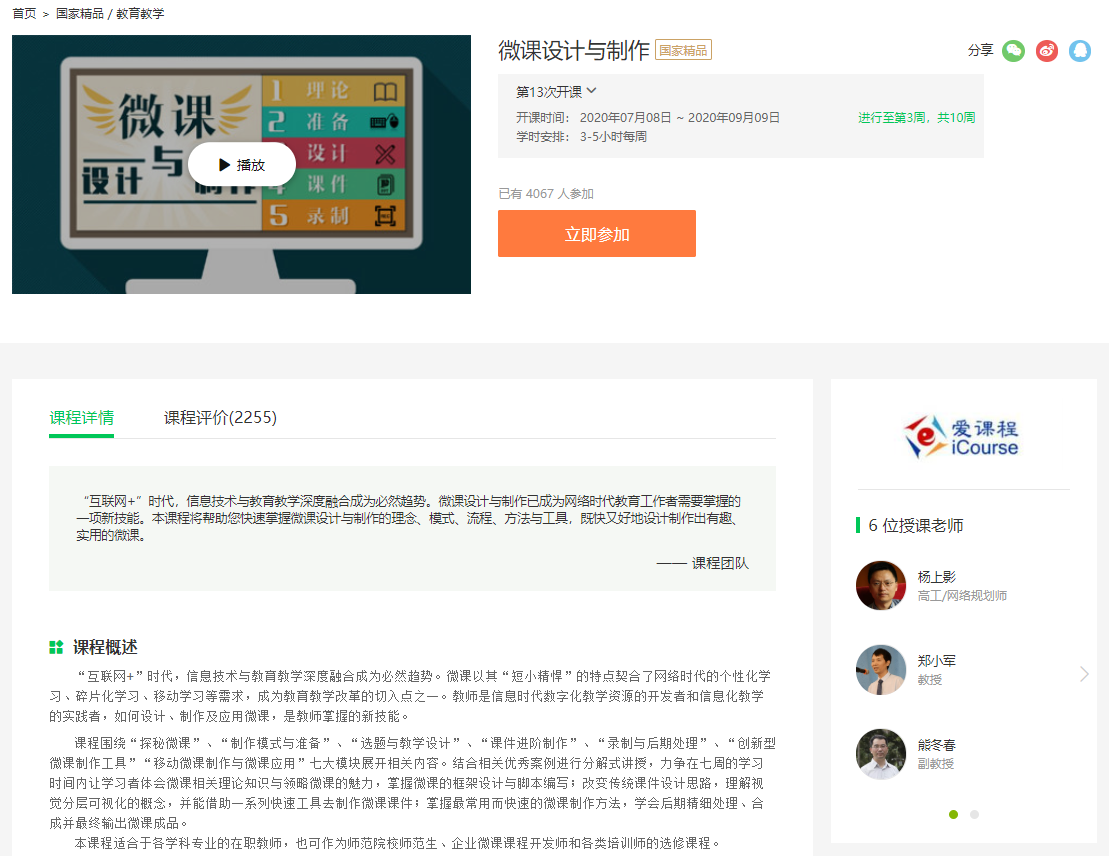Play the course intro video
1109x856 pixels.
[242, 165]
